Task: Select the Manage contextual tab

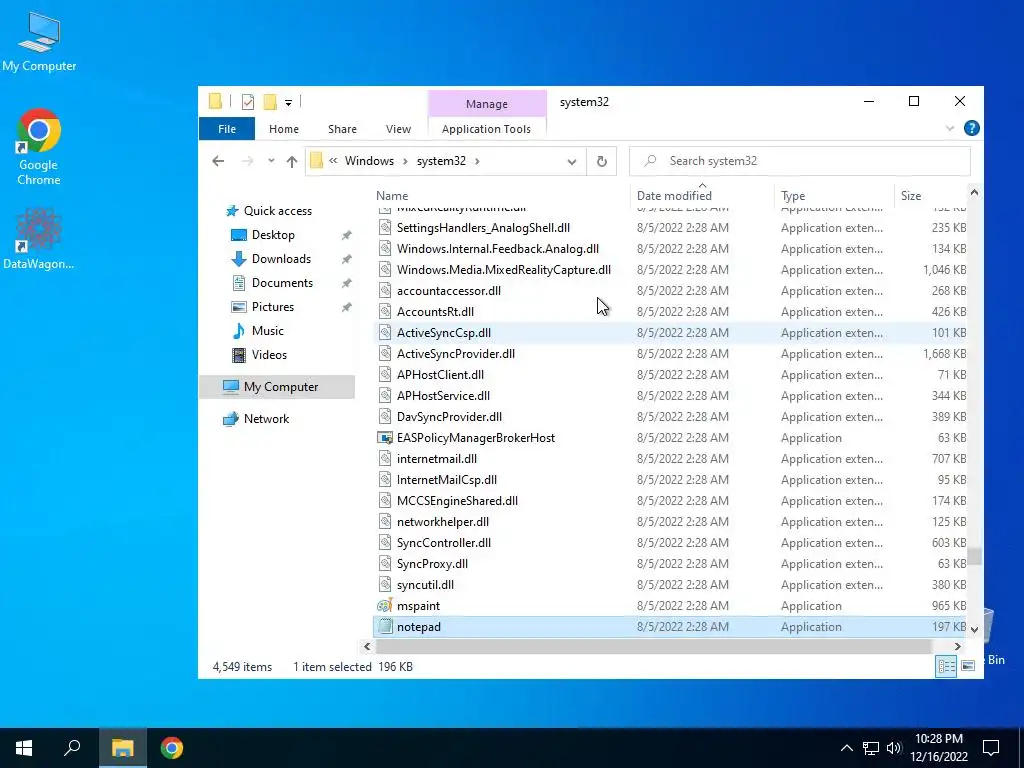Action: pyautogui.click(x=487, y=104)
